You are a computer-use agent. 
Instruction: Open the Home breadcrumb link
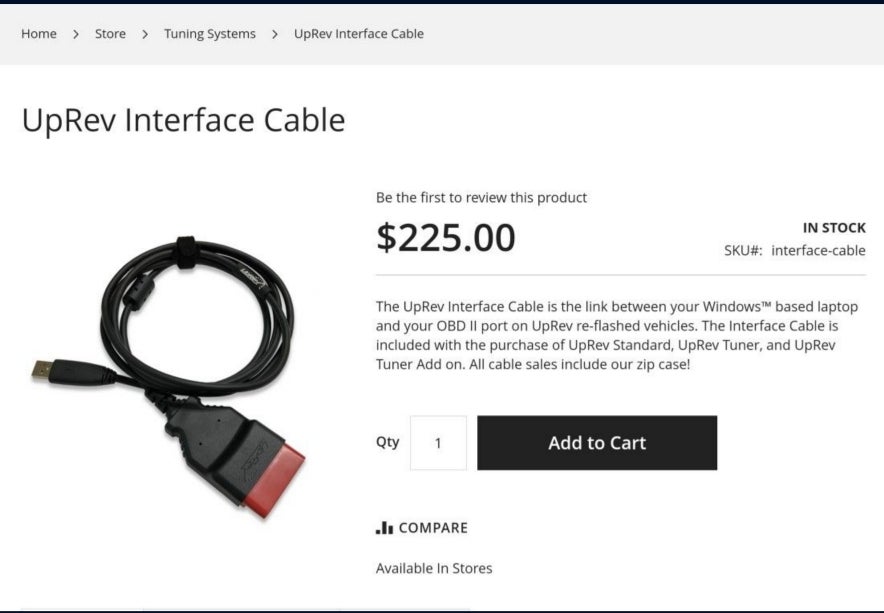click(39, 33)
